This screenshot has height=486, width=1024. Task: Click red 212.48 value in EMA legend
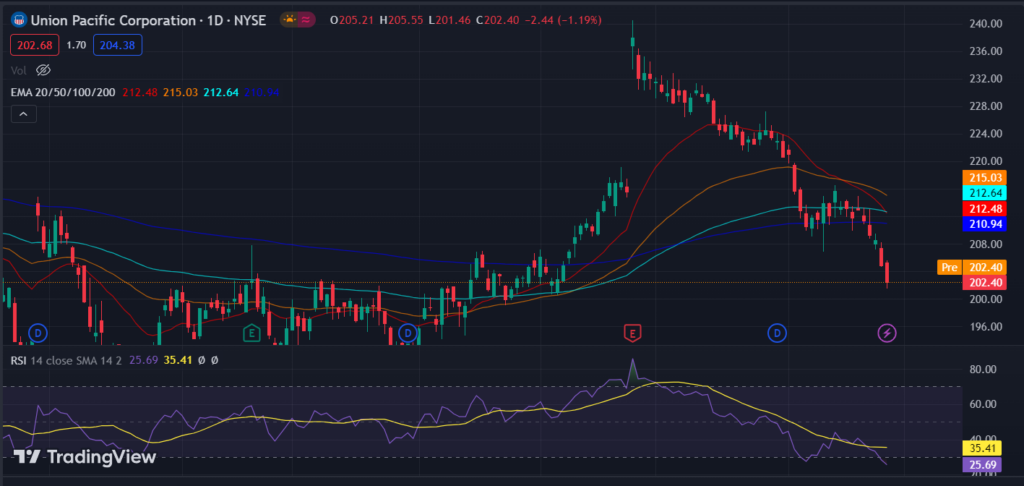(138, 92)
